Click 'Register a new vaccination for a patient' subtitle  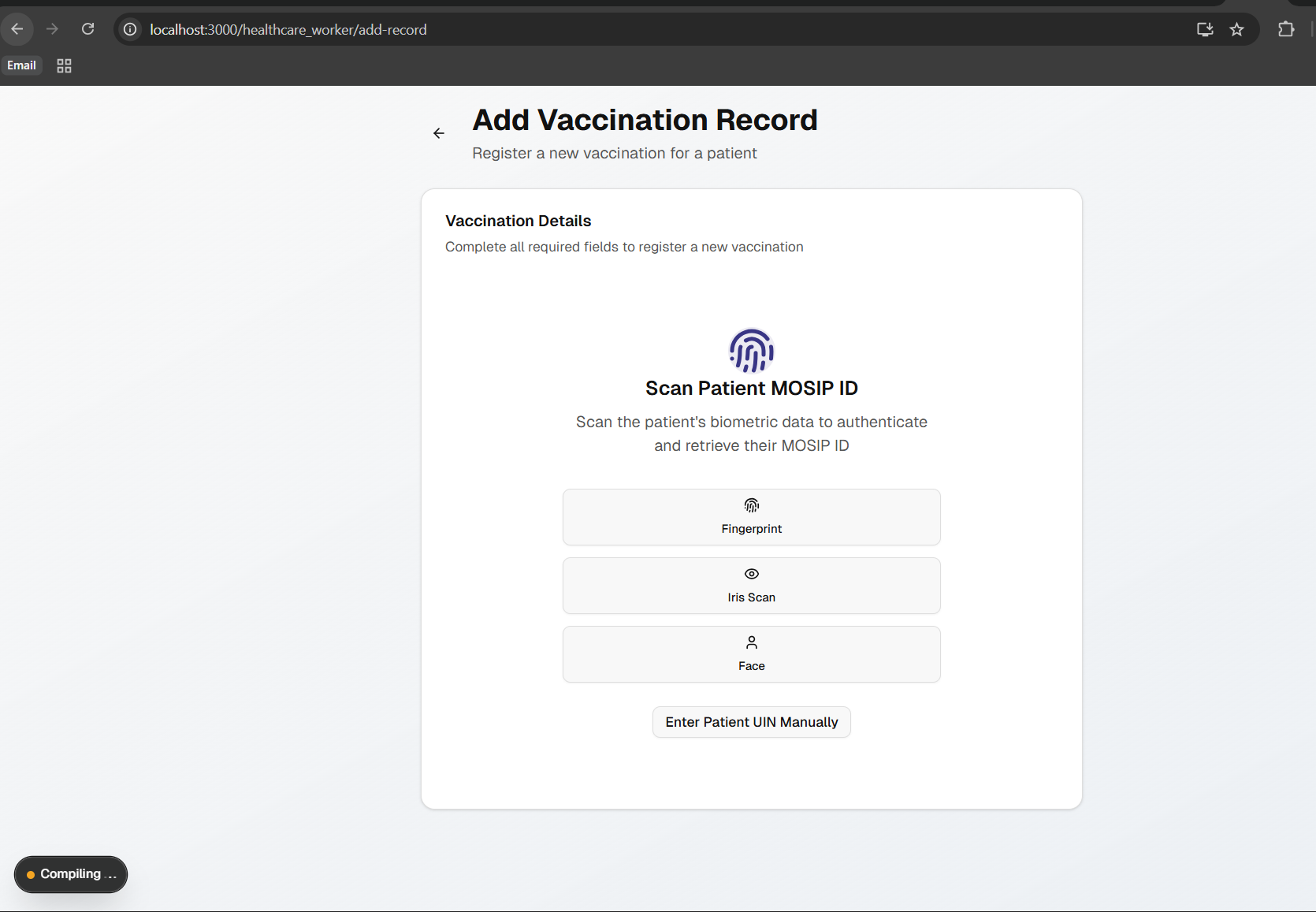pyautogui.click(x=615, y=153)
